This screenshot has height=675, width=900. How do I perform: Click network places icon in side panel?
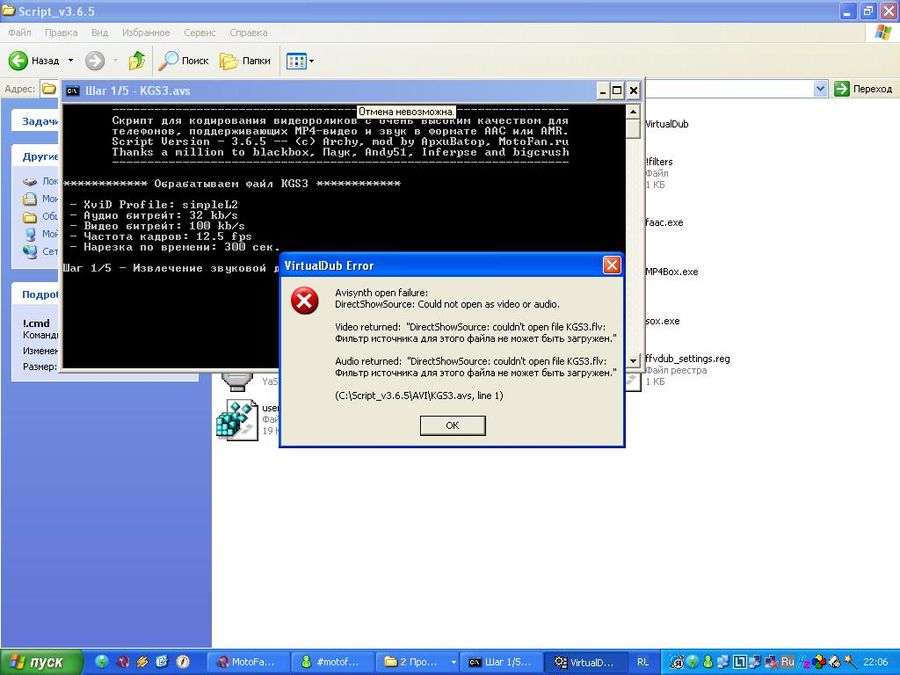[x=30, y=251]
